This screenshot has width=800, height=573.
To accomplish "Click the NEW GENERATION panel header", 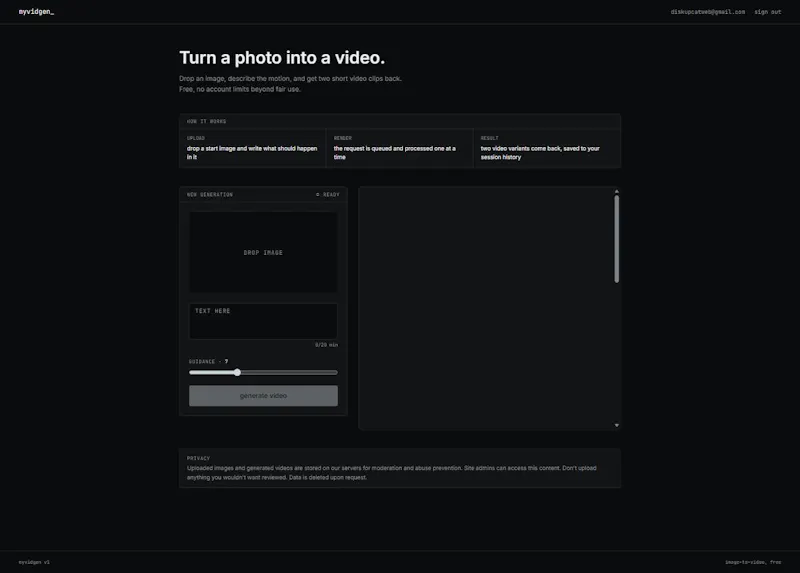I will click(x=263, y=194).
